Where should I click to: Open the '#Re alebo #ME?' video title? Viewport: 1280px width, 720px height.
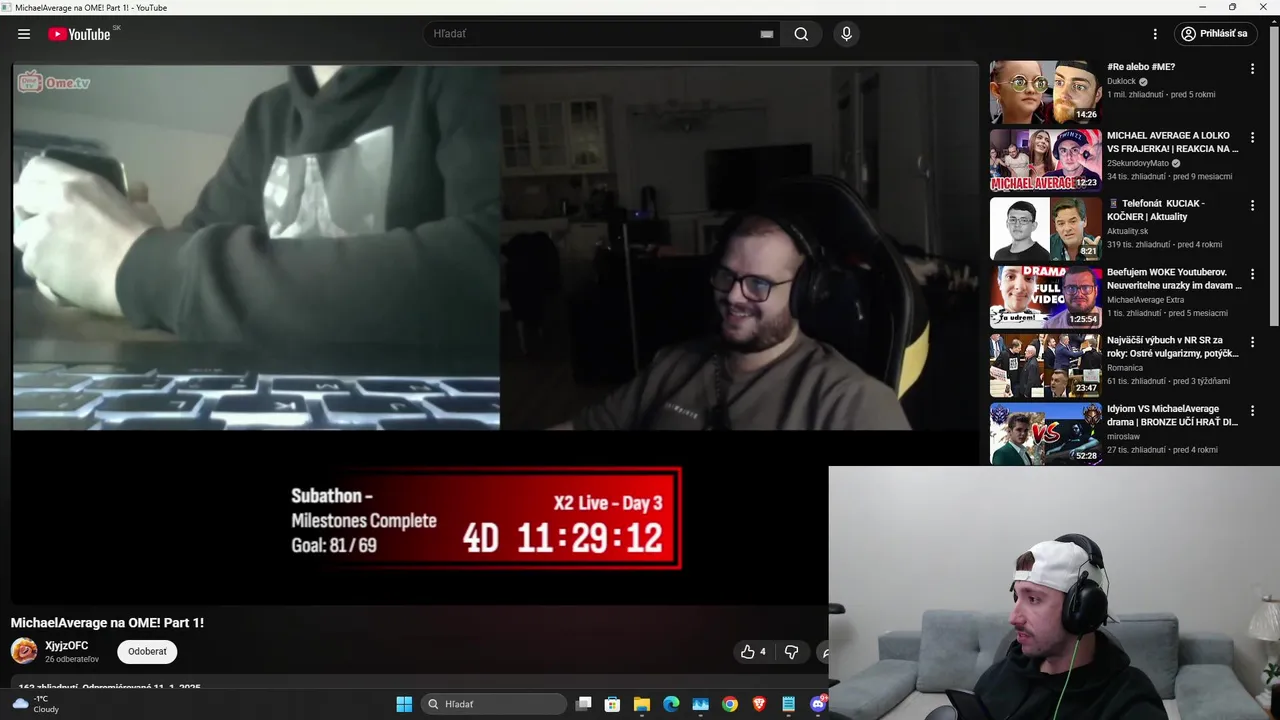(x=1141, y=67)
